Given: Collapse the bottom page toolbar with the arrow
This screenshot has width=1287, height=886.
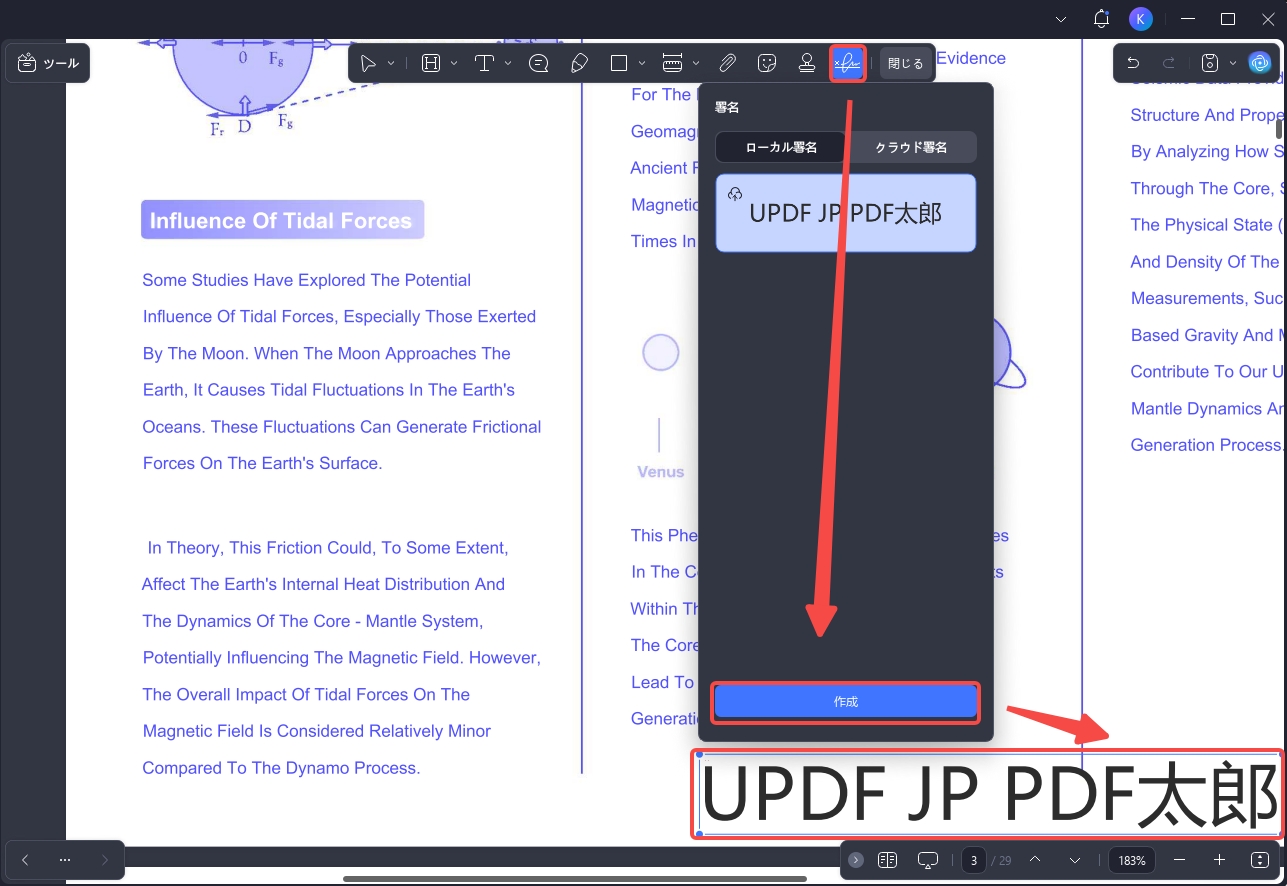Looking at the screenshot, I should (856, 860).
